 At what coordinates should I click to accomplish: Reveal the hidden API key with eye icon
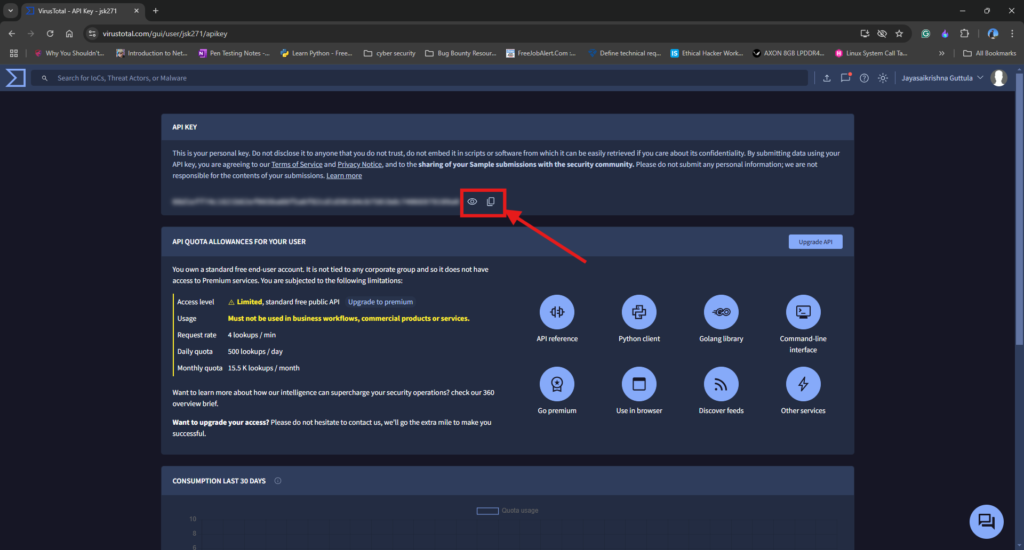tap(472, 202)
